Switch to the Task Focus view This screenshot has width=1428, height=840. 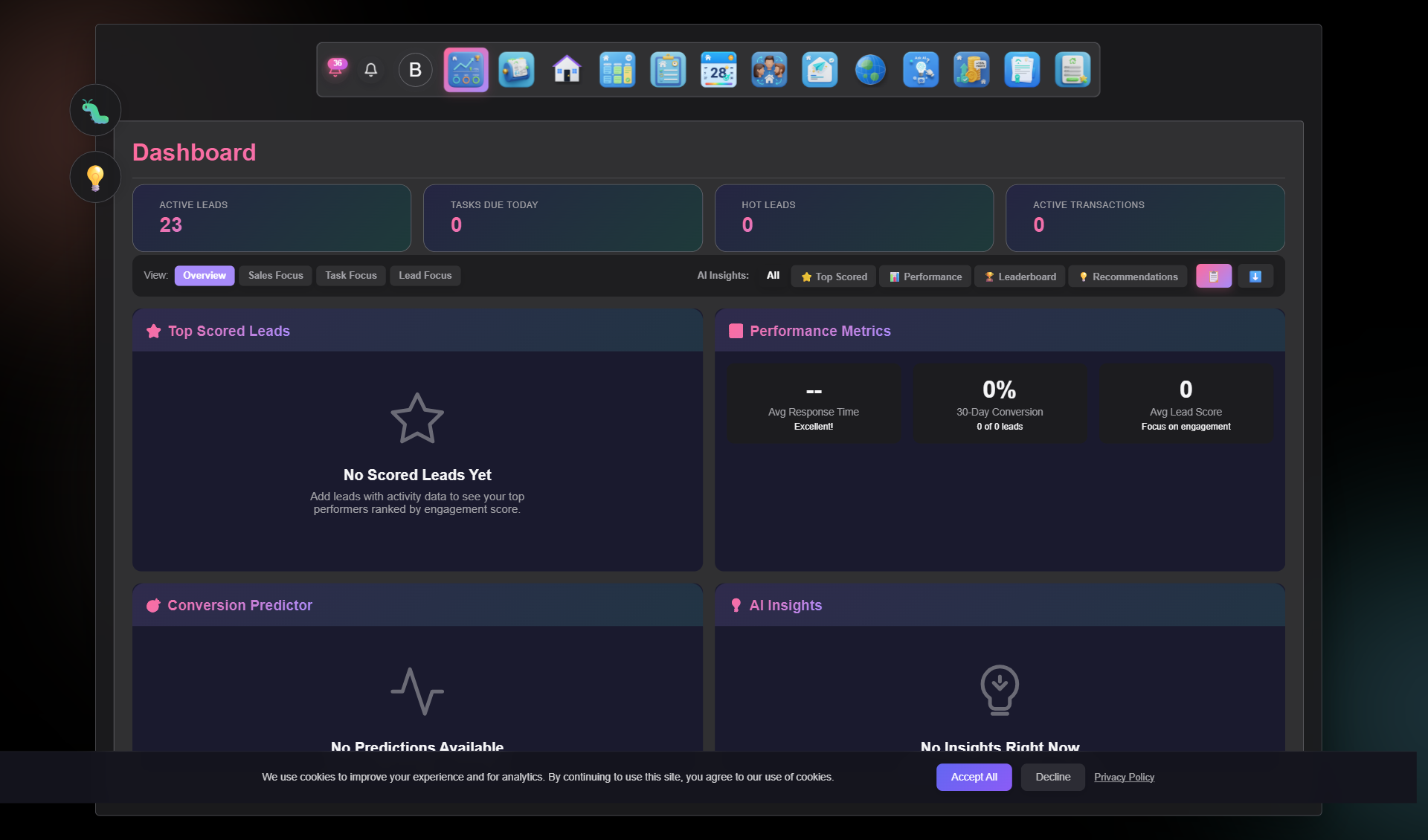350,275
